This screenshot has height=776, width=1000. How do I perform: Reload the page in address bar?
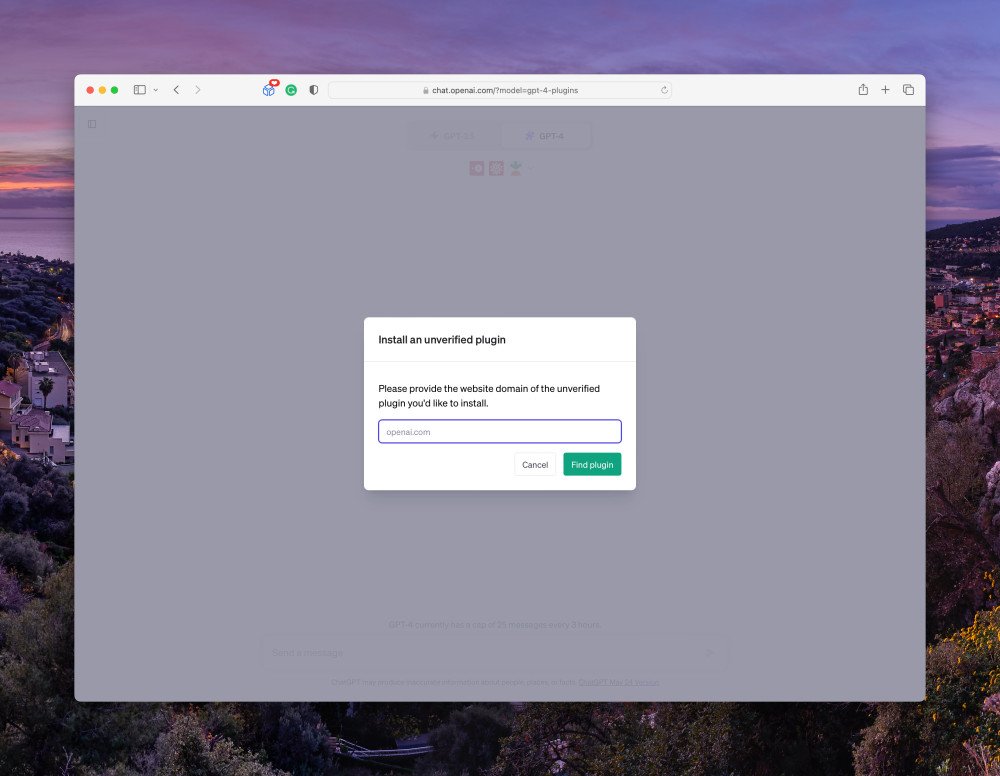[x=664, y=90]
